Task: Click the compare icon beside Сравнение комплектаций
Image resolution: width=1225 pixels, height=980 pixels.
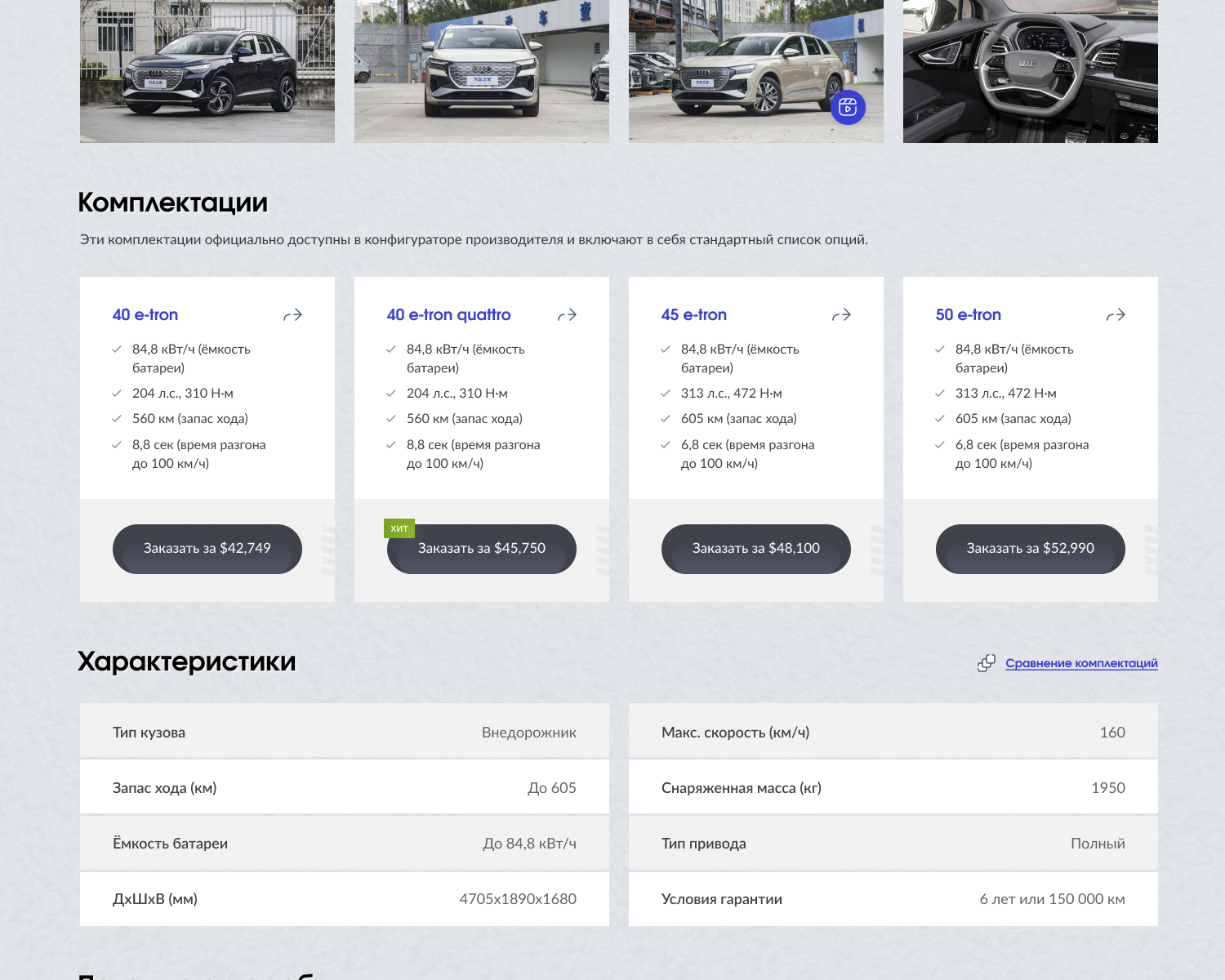Action: click(987, 663)
